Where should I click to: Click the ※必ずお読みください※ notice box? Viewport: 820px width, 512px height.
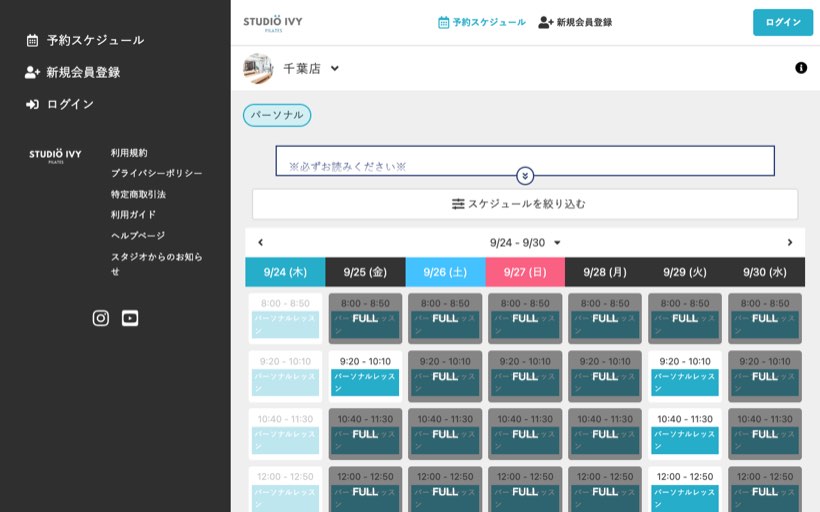[x=525, y=161]
